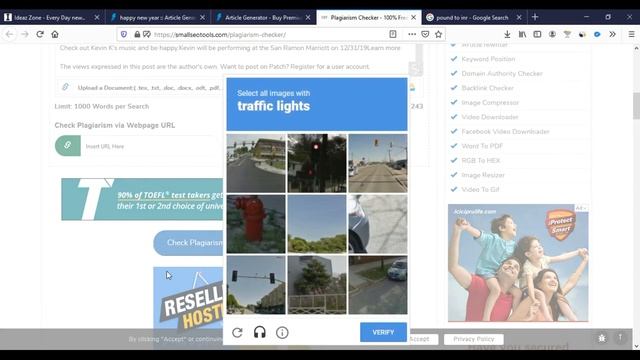Open Word To PDF link

click(x=482, y=146)
